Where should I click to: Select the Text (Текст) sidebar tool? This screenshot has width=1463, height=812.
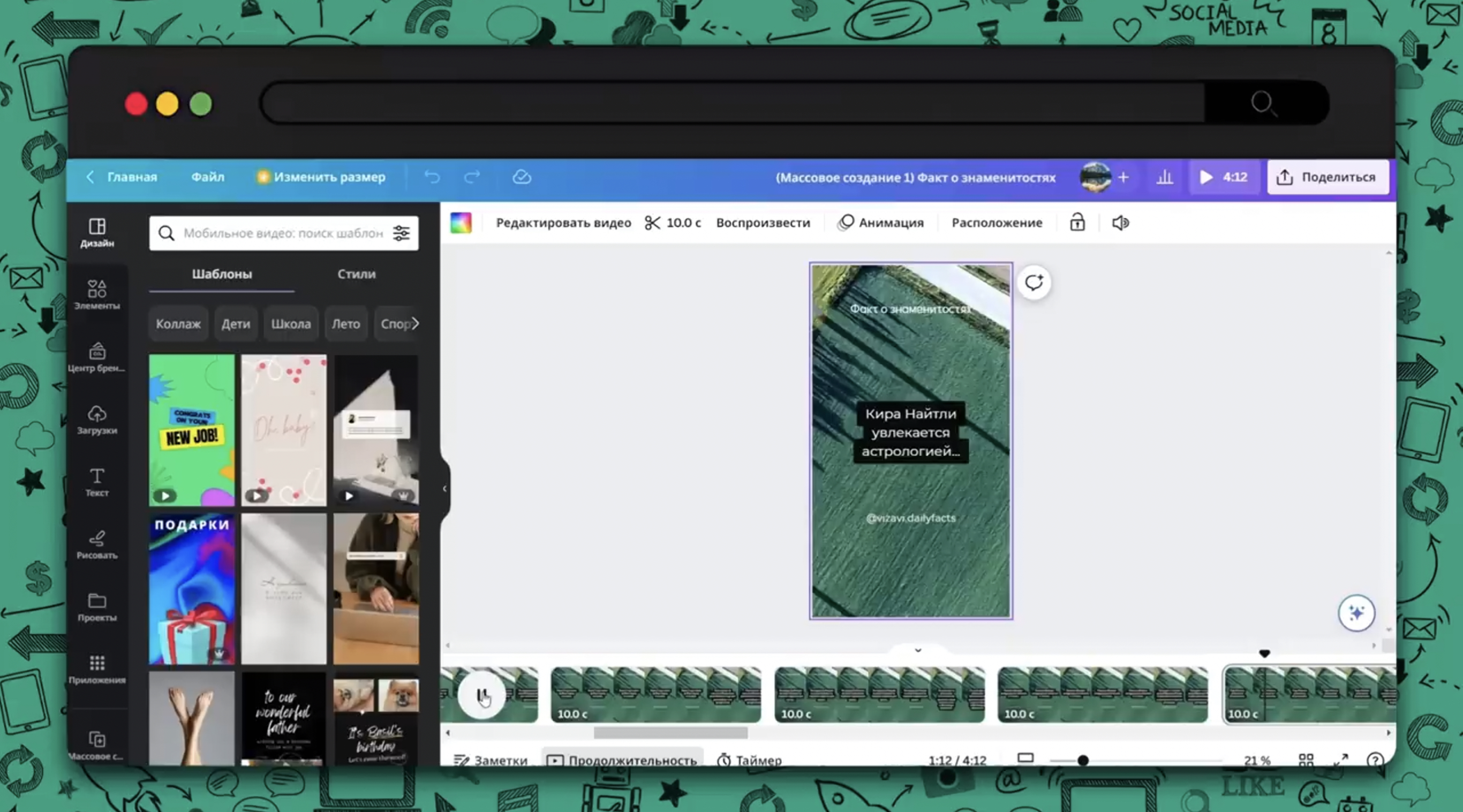tap(97, 482)
